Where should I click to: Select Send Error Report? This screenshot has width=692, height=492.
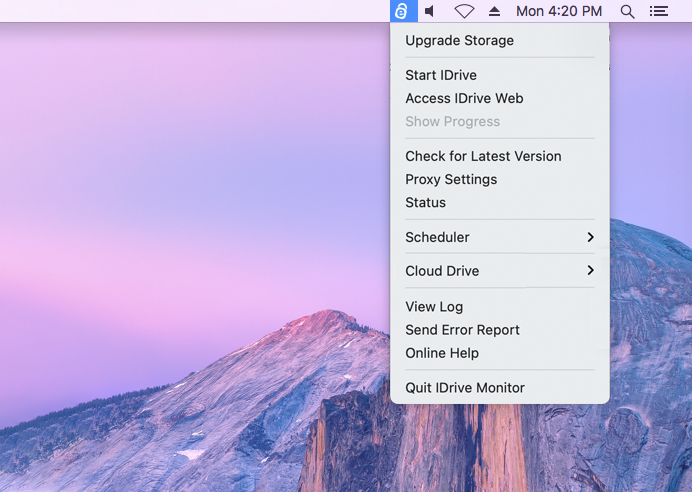[500, 330]
